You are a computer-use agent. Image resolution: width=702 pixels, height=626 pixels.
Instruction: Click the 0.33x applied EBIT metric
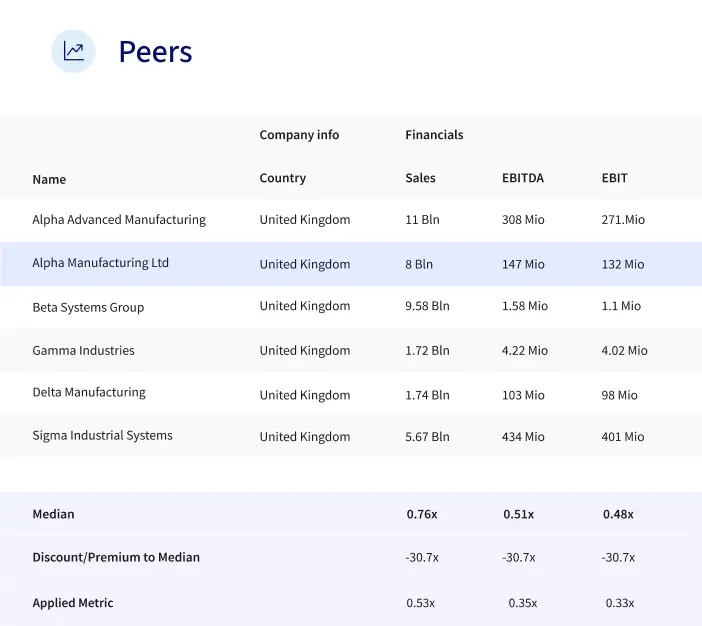[x=620, y=604]
